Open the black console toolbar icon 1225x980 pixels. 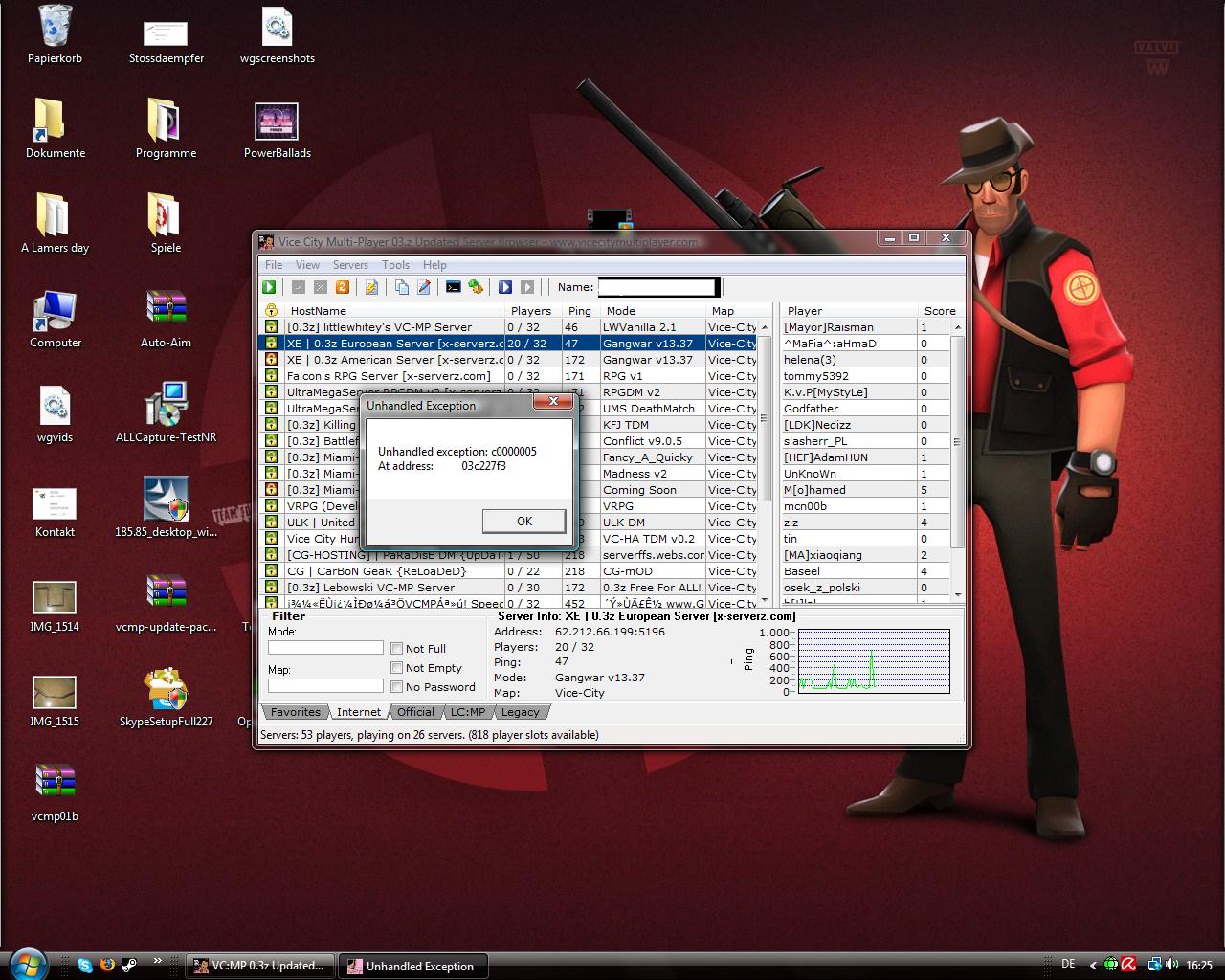click(454, 287)
